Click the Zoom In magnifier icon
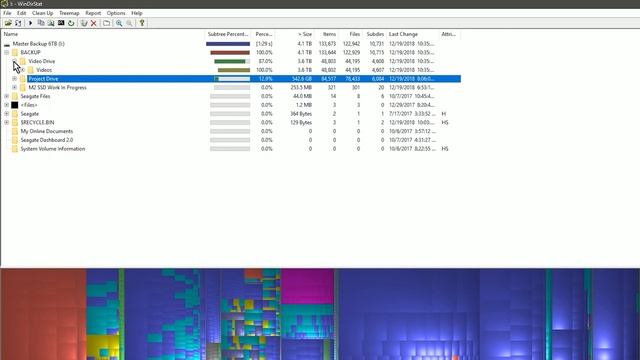Screen dimensions: 640x360 (x=119, y=23)
